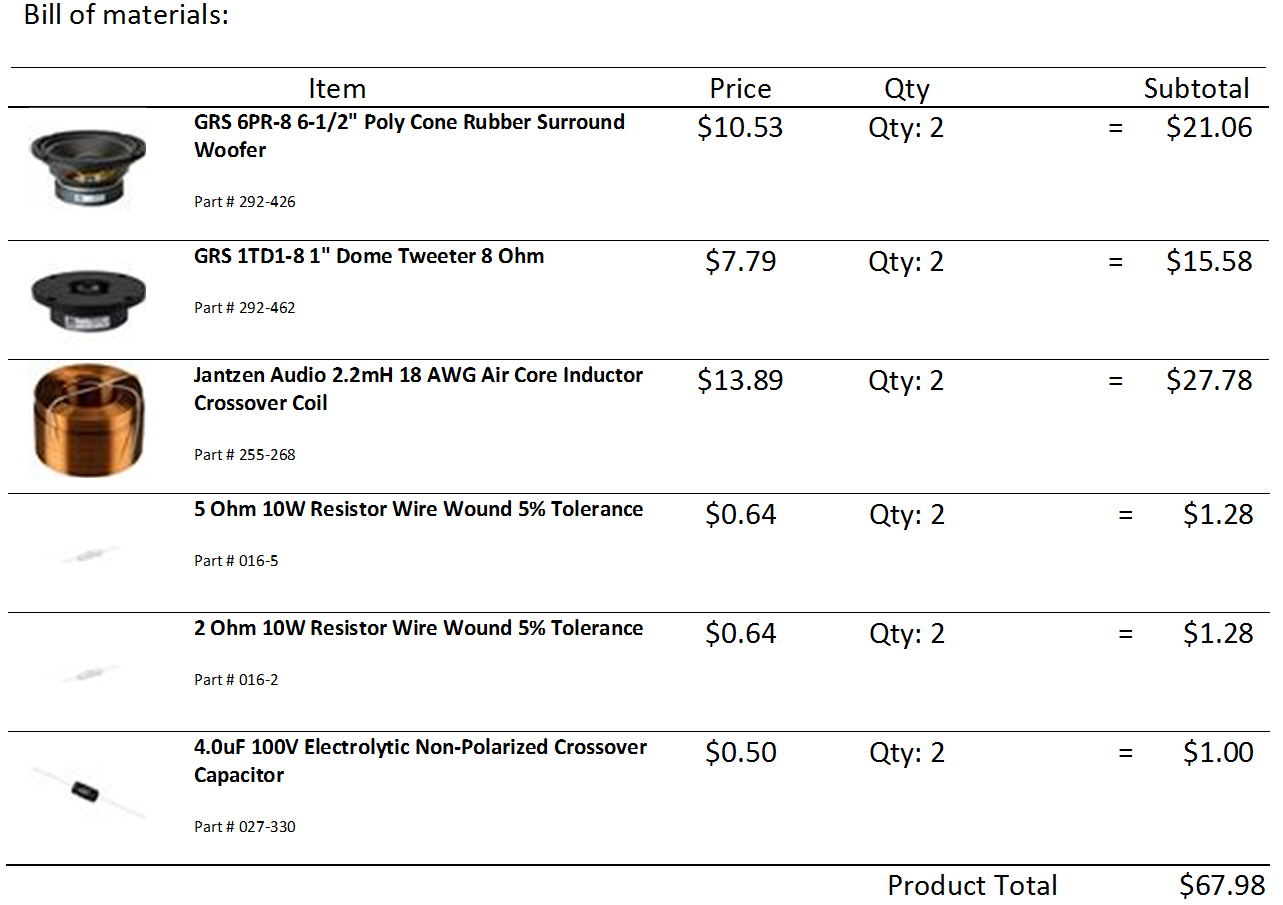Click the Item column header
1283x905 pixels.
(337, 89)
